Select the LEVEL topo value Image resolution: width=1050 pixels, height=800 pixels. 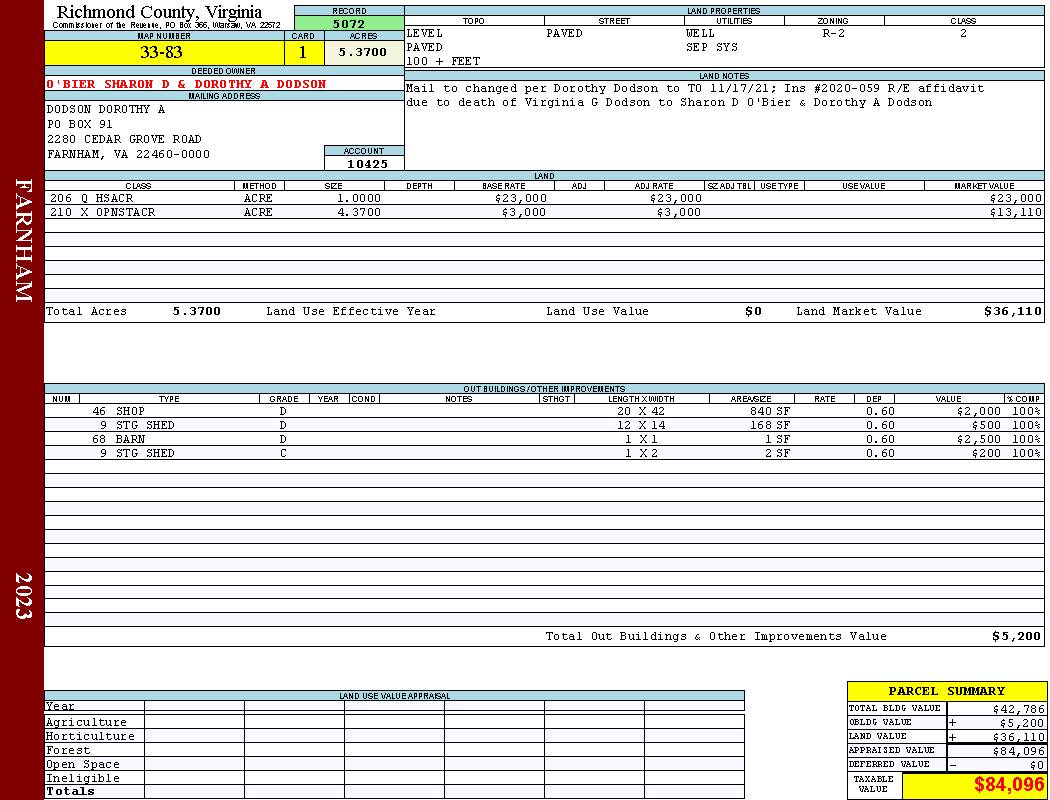(x=424, y=33)
